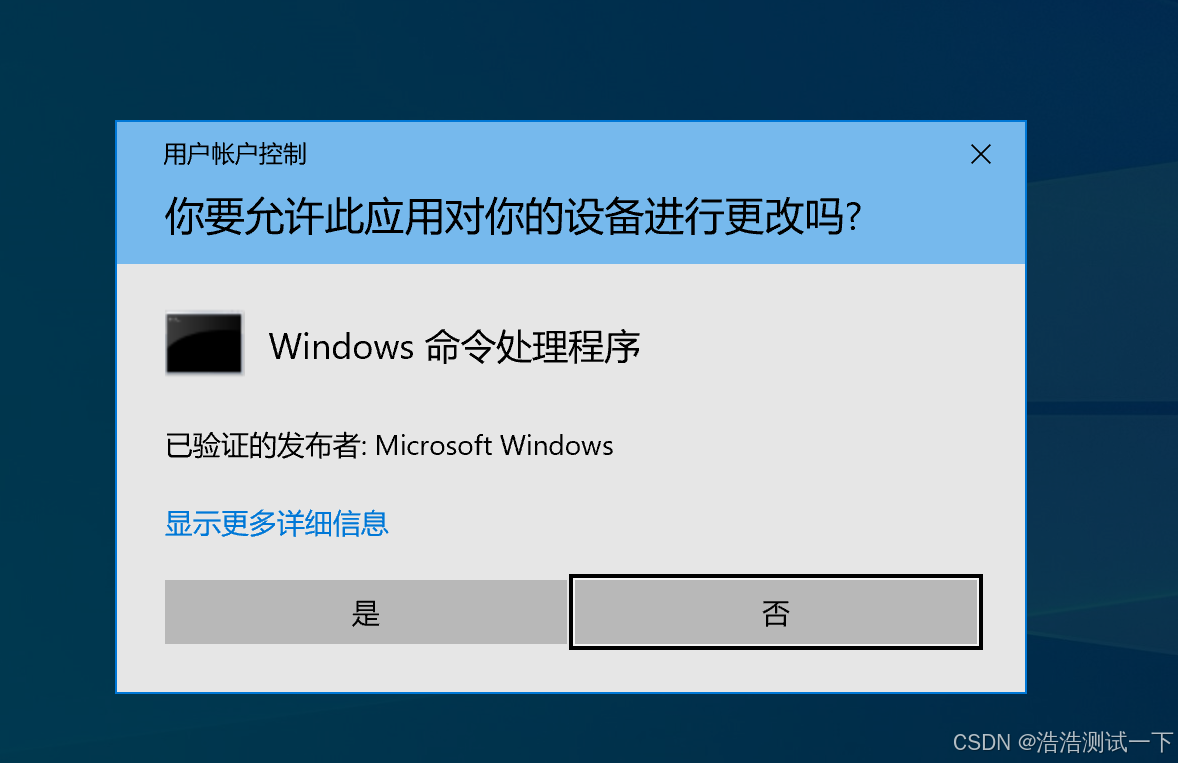The height and width of the screenshot is (763, 1178).
Task: Close the User Account Control dialog
Action: point(980,154)
